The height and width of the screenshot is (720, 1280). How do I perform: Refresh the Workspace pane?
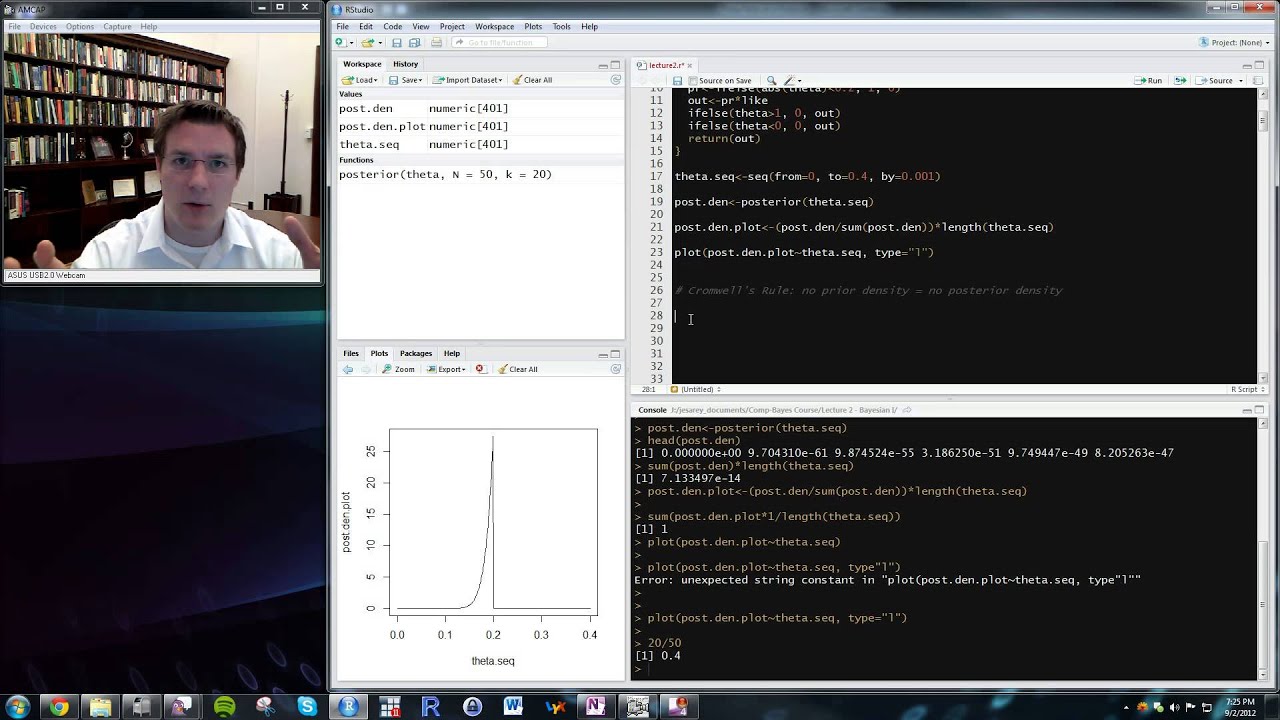616,80
